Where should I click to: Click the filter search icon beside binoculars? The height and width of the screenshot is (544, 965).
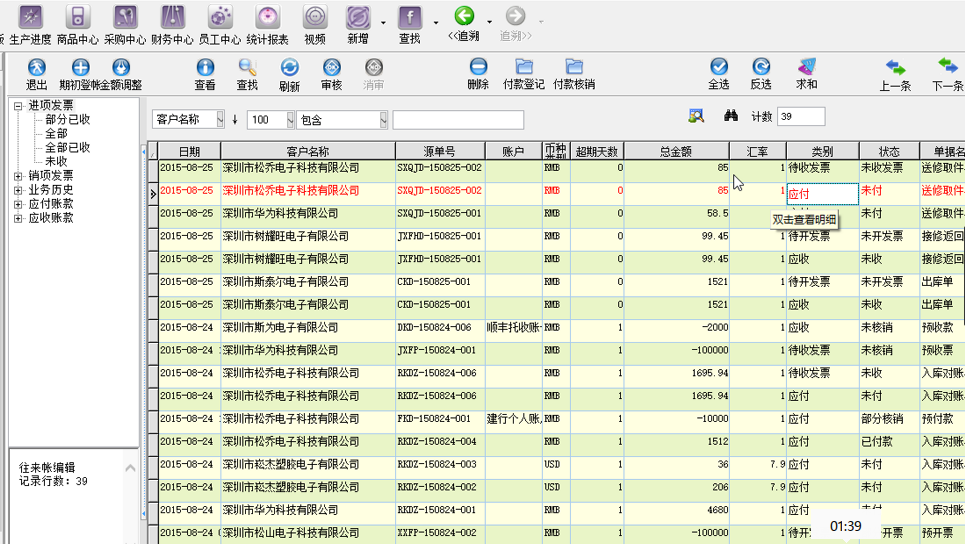click(696, 116)
